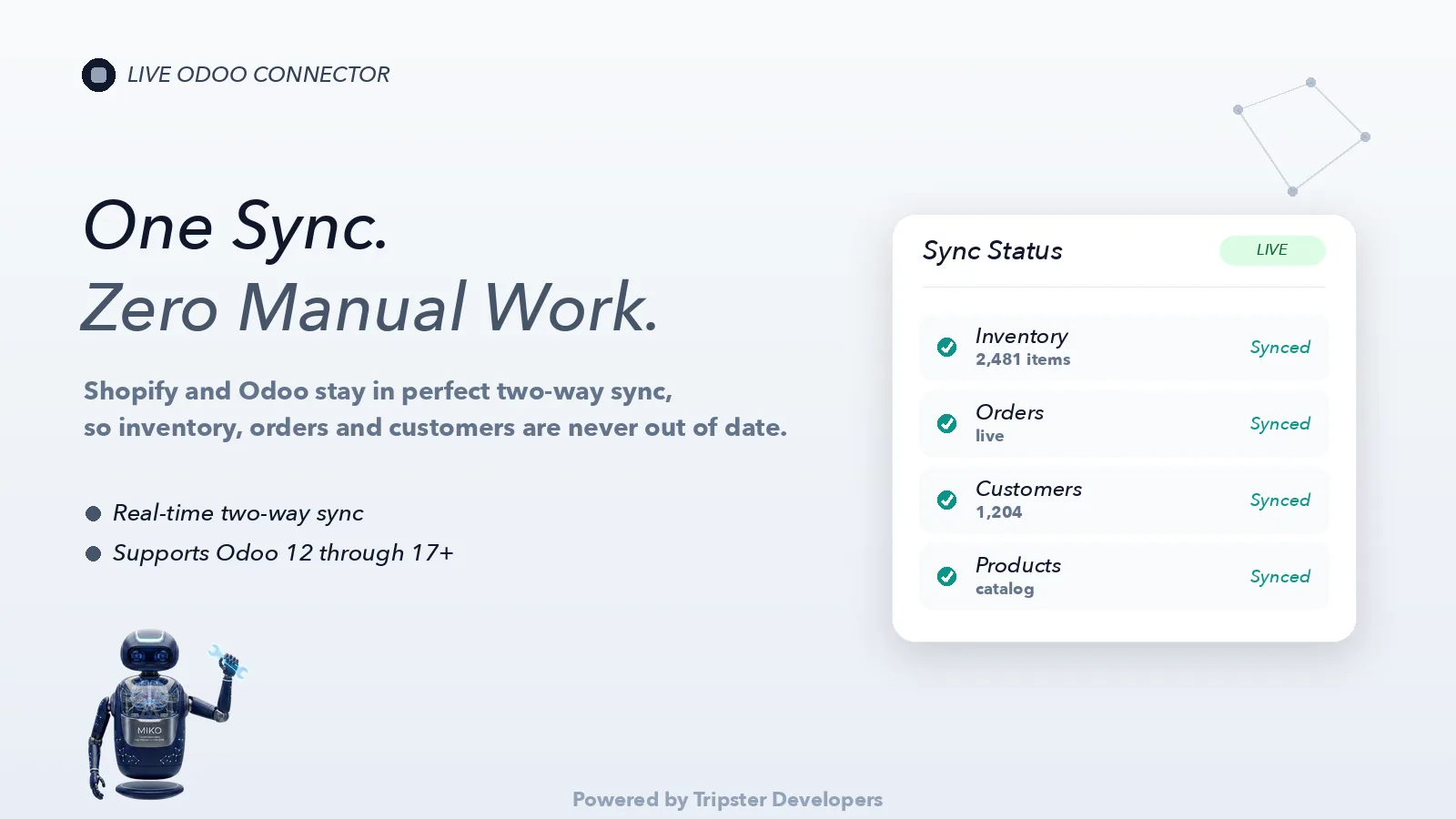
Task: Click the green LIVE status badge
Action: 1272,250
